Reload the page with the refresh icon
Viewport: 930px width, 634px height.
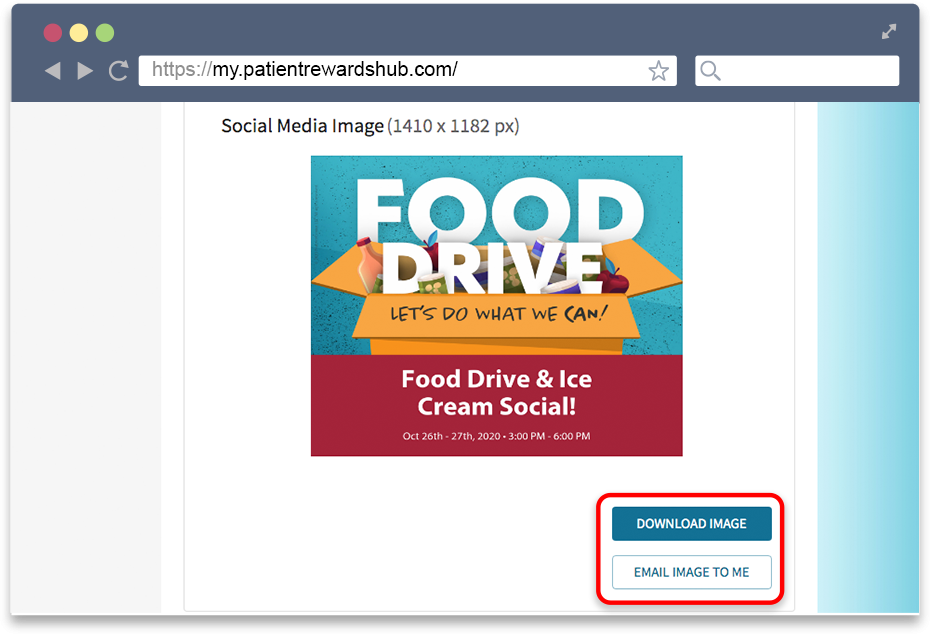coord(119,71)
